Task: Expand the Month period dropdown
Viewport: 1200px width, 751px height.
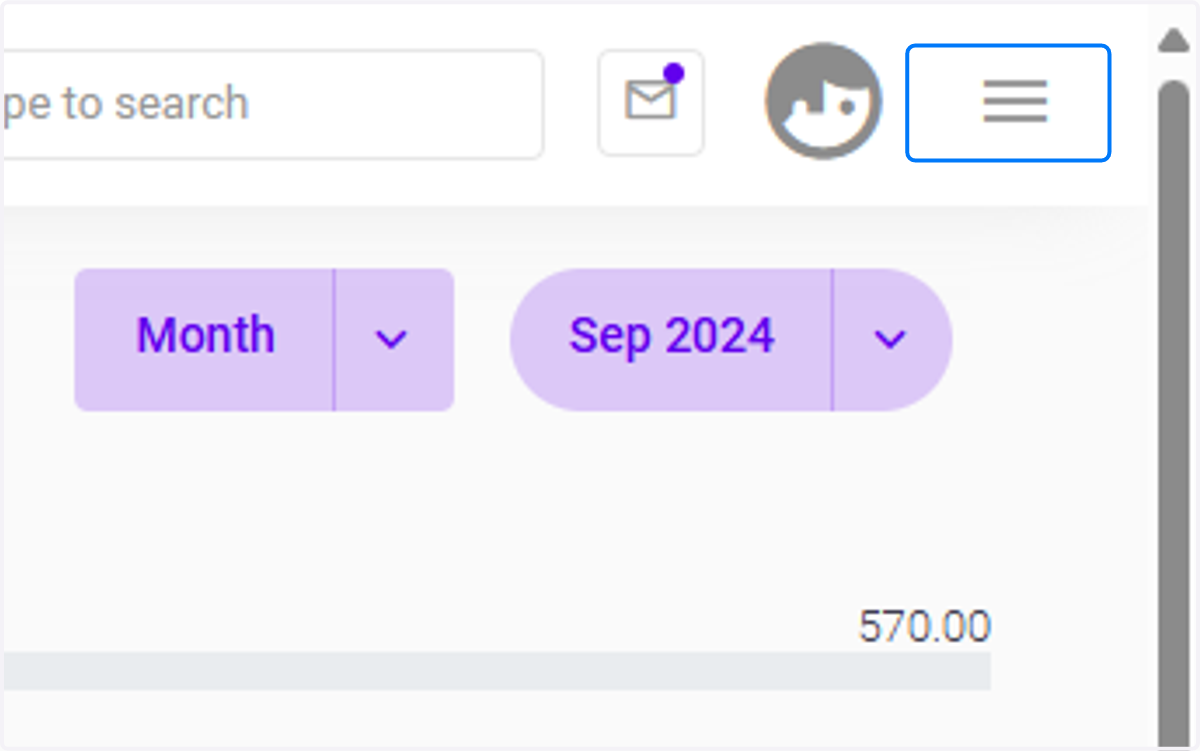Action: [394, 340]
